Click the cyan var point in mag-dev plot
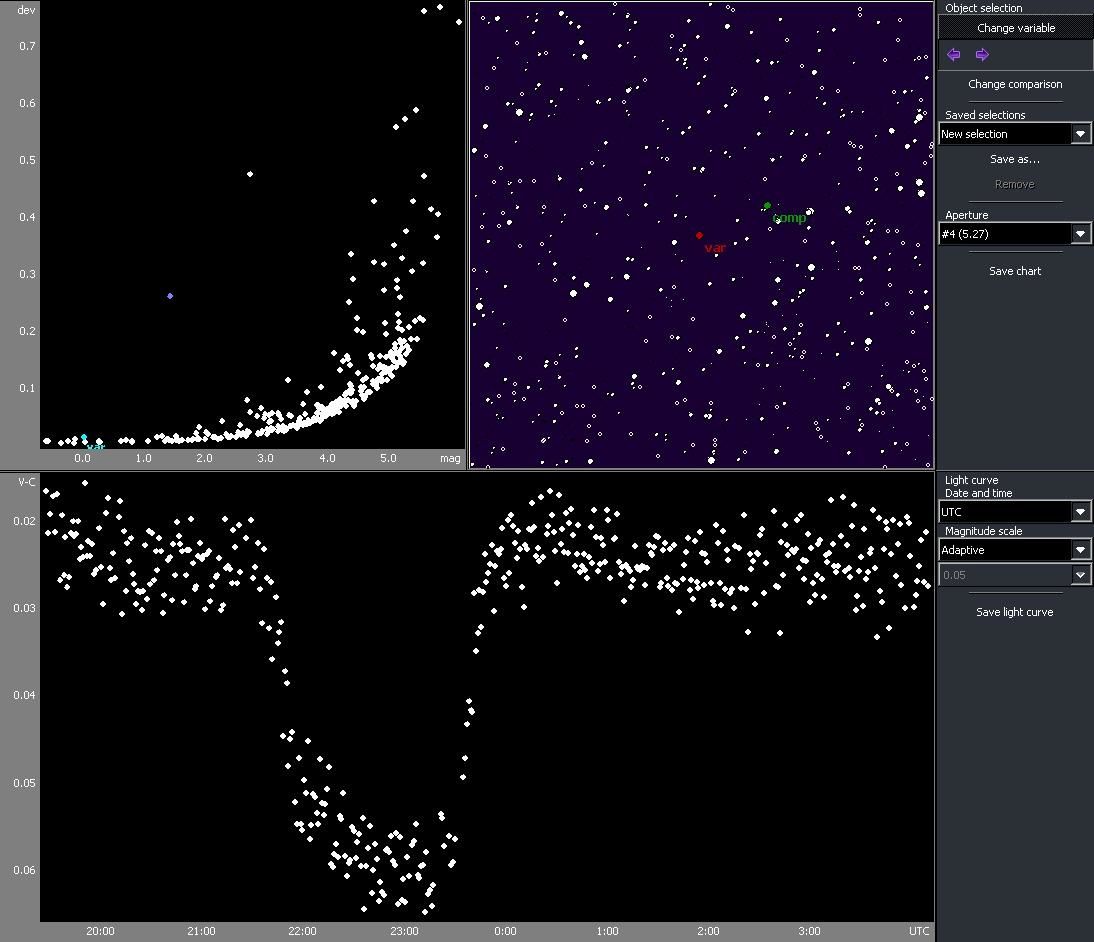1094x942 pixels. pos(84,438)
